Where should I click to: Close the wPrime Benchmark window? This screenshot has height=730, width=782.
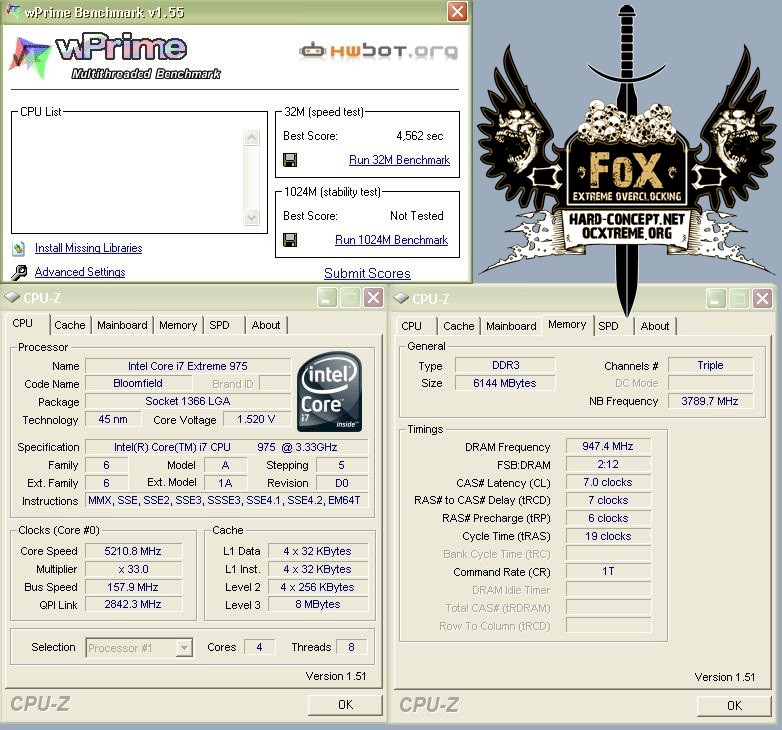[457, 11]
